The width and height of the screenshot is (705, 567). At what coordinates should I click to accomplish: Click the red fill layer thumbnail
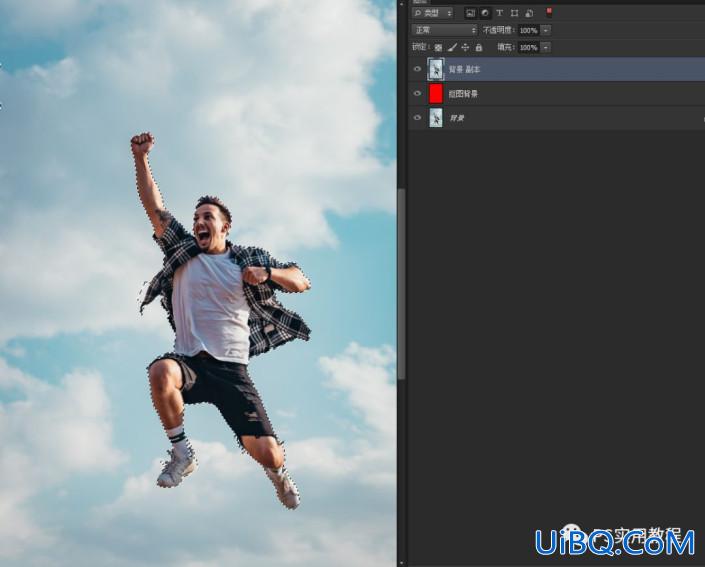click(436, 94)
